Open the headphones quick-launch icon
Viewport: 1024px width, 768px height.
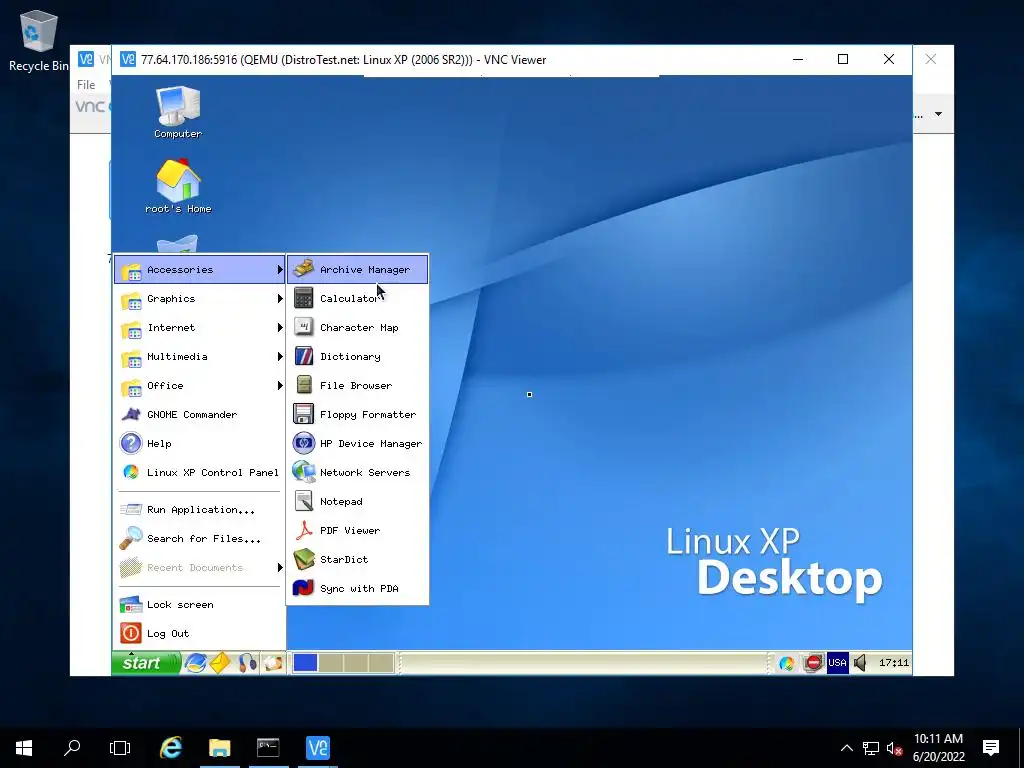[248, 663]
